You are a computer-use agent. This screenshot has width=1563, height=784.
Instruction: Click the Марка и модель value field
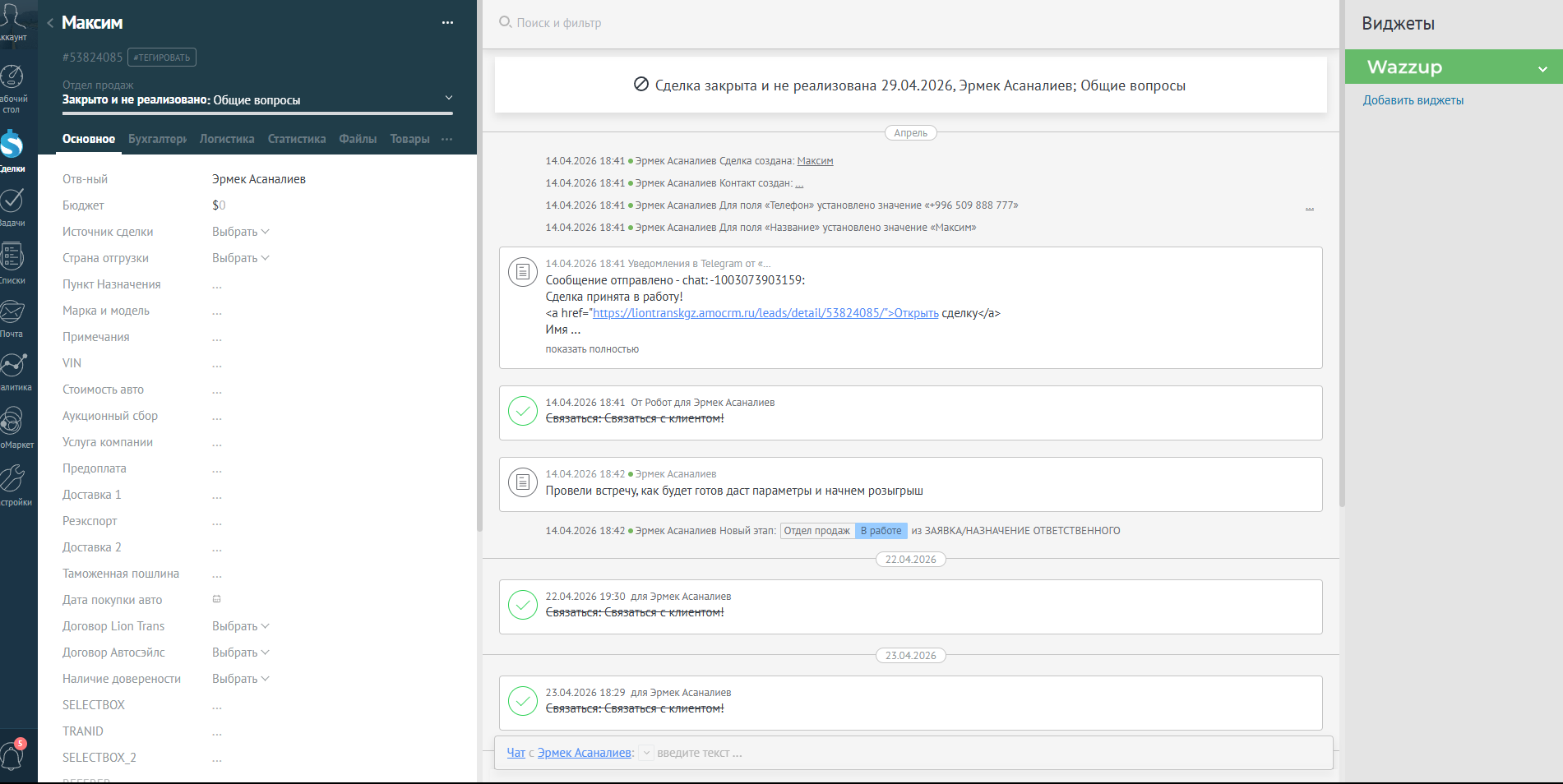click(x=217, y=311)
